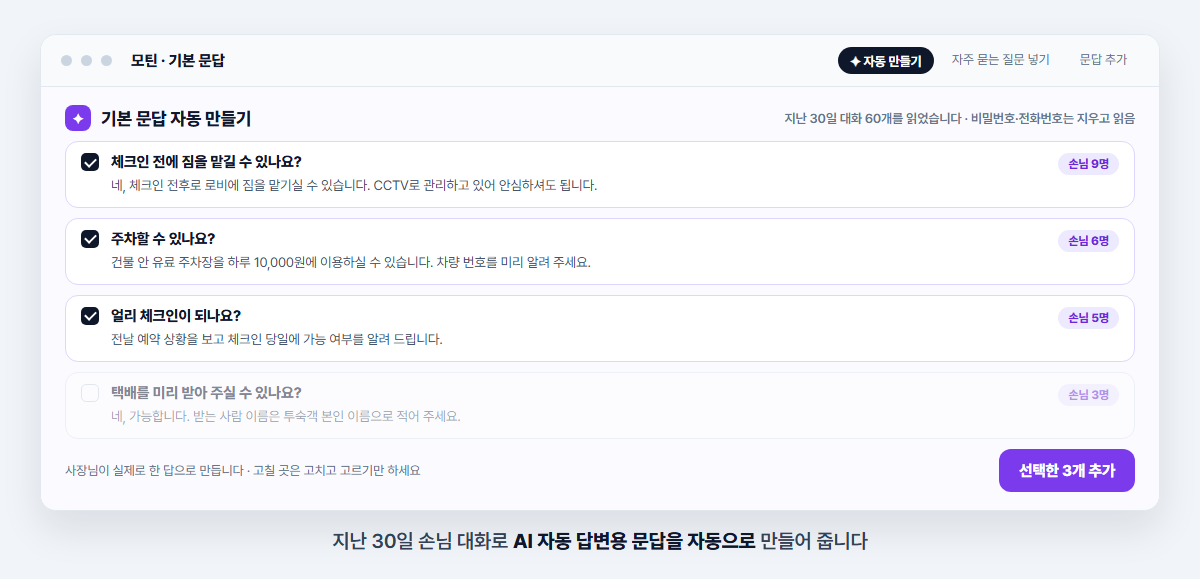Click the 손님 3명 badge
Viewport: 1200px width, 579px height.
[1088, 395]
